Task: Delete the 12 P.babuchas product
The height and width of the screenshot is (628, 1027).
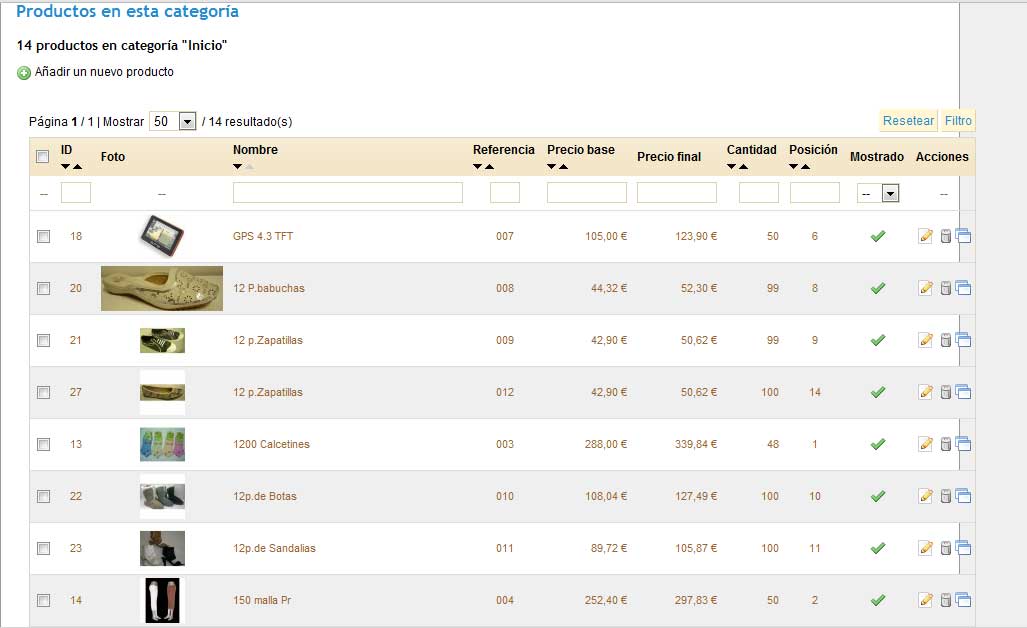Action: click(946, 288)
